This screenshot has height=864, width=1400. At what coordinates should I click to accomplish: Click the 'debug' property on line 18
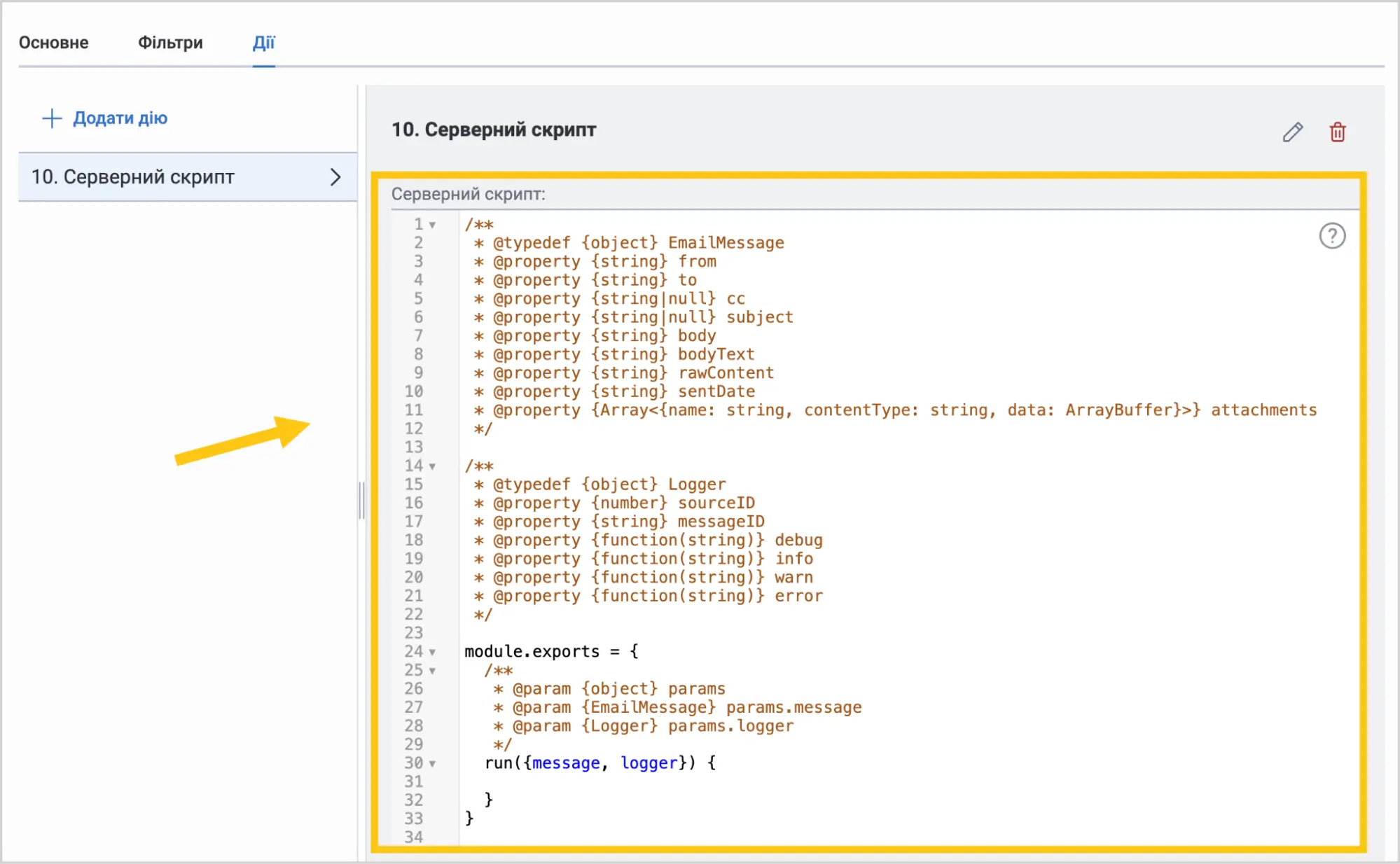[x=798, y=540]
